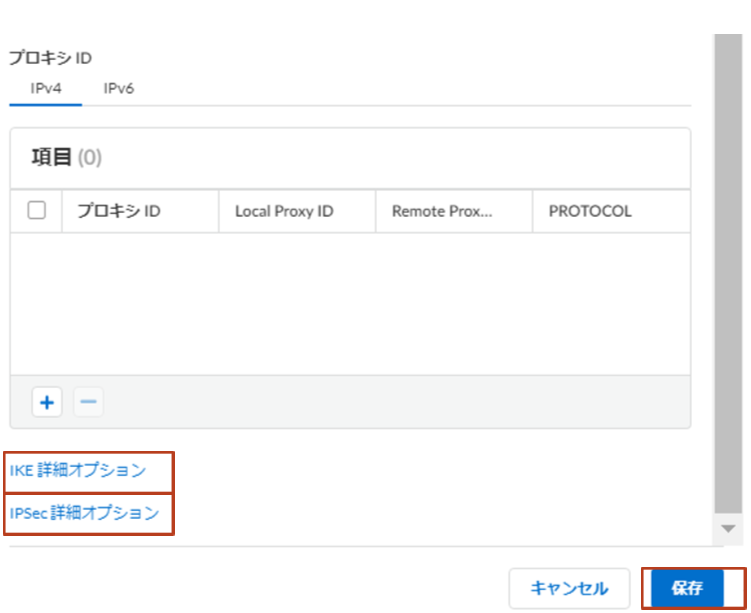Remove selected item with the minus icon

point(88,402)
